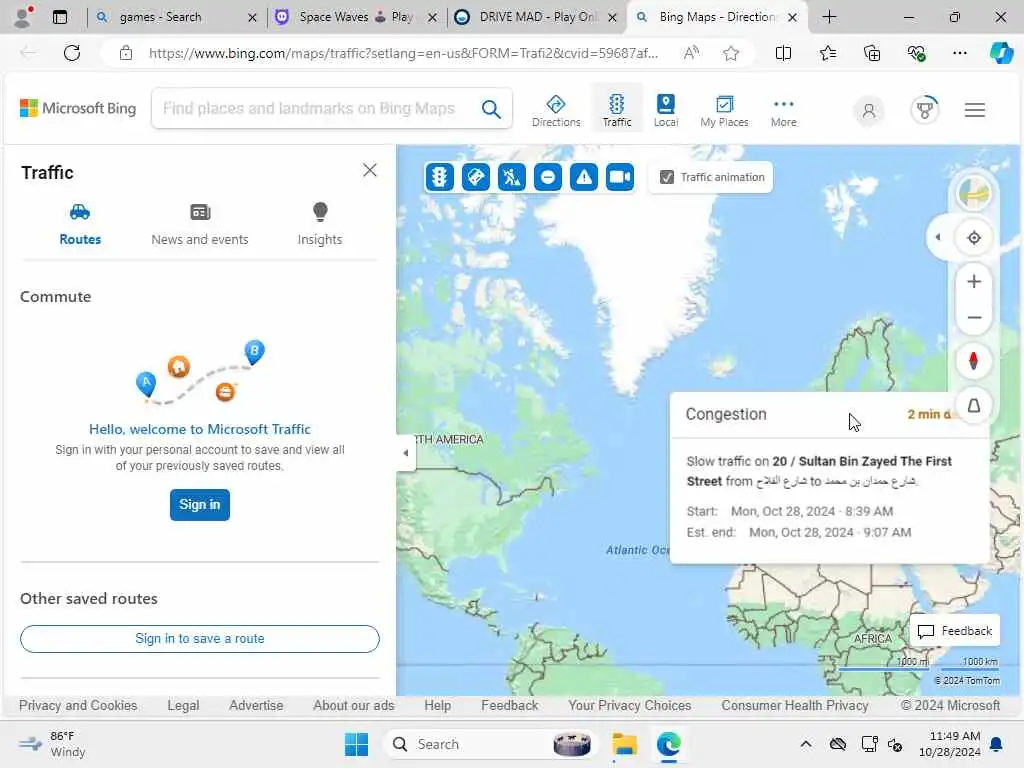
Task: Open the Directions tool
Action: click(556, 110)
